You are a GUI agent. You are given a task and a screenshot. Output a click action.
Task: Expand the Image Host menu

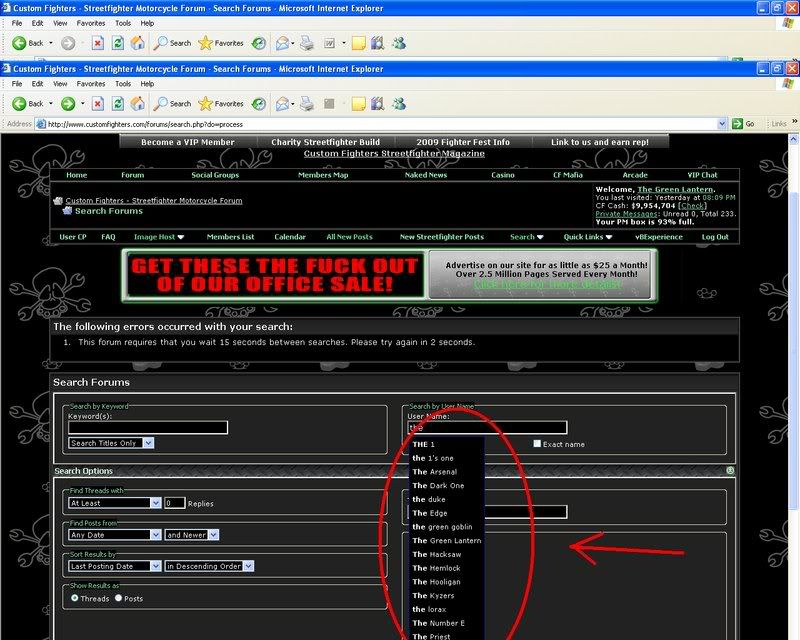click(x=159, y=237)
